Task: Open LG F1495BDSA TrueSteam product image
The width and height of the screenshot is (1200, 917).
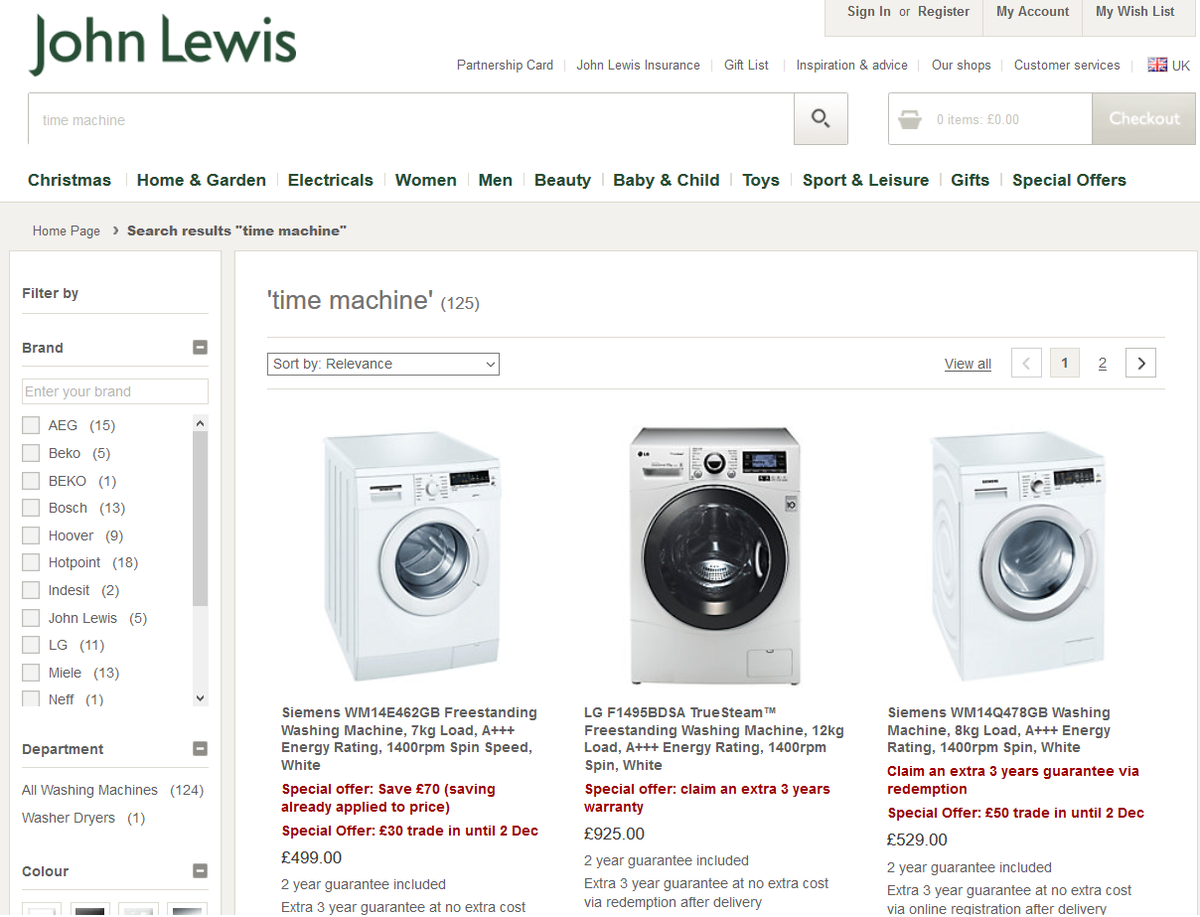Action: 715,556
